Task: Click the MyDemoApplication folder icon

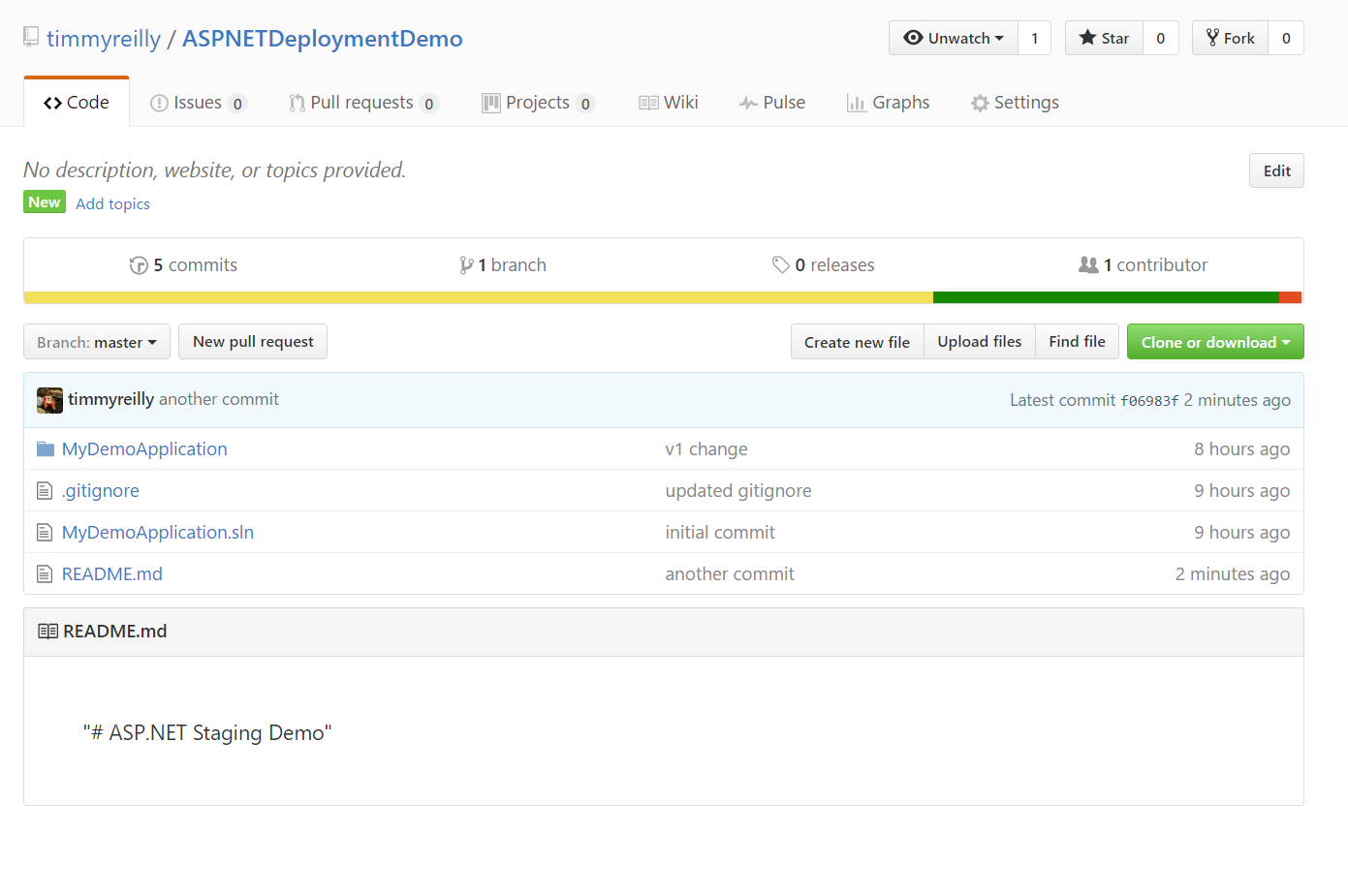Action: pyautogui.click(x=45, y=448)
